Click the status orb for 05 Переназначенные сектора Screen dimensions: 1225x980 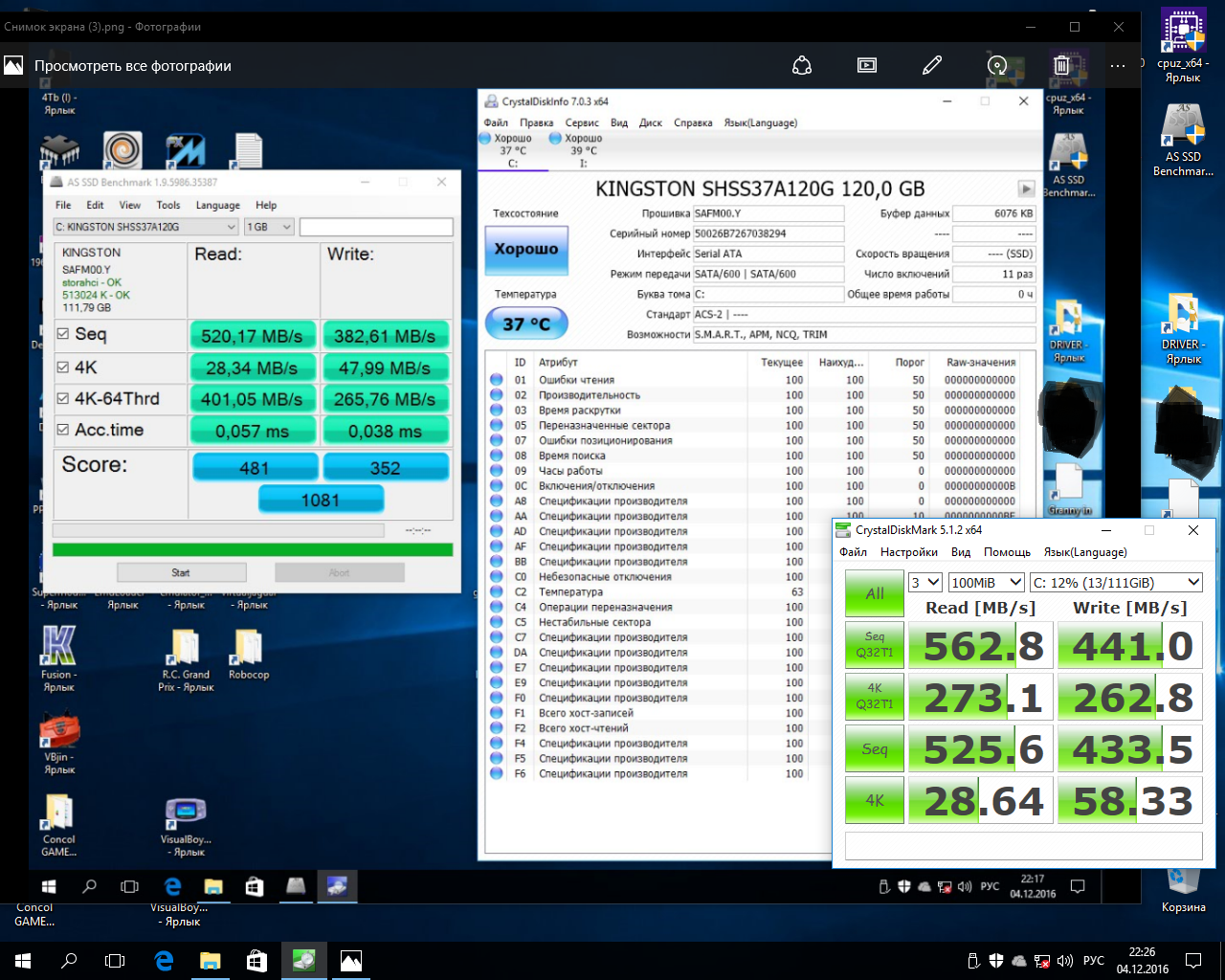[x=497, y=425]
